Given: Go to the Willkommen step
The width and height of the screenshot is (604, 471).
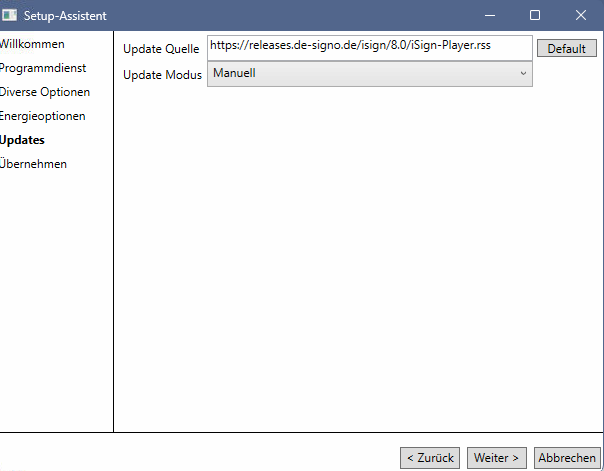Looking at the screenshot, I should [x=32, y=44].
